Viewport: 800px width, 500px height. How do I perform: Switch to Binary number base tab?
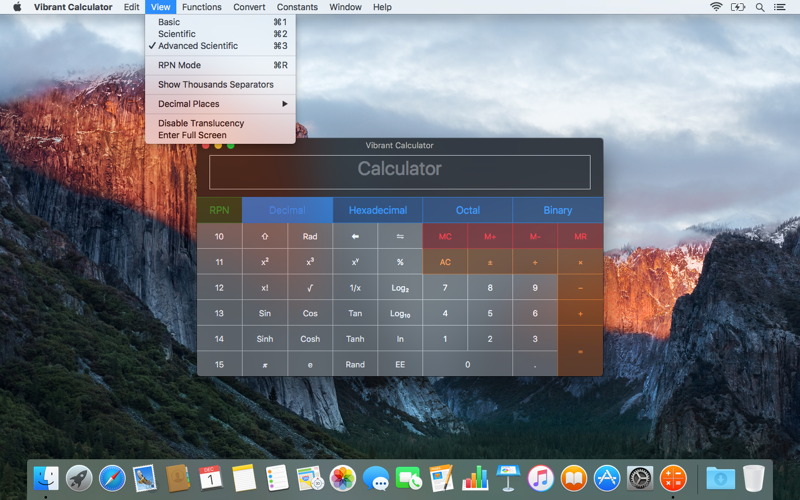click(x=558, y=210)
